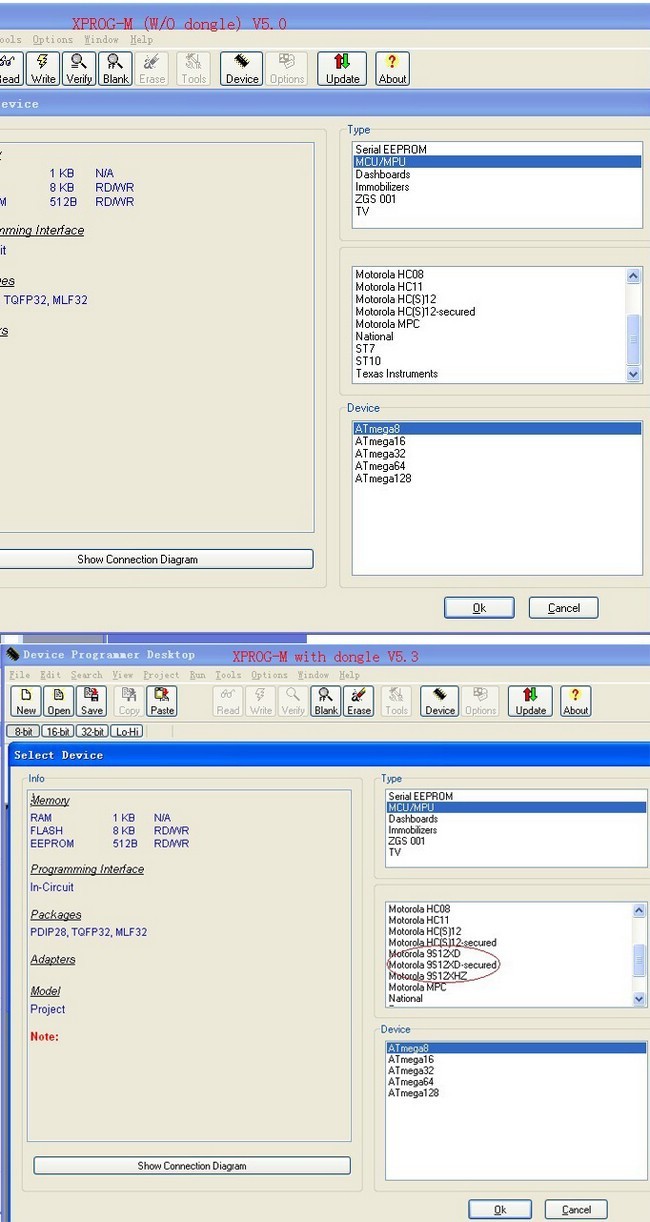
Task: Click up arrow of V5.3 manufacturer list scrollbar
Action: point(640,910)
